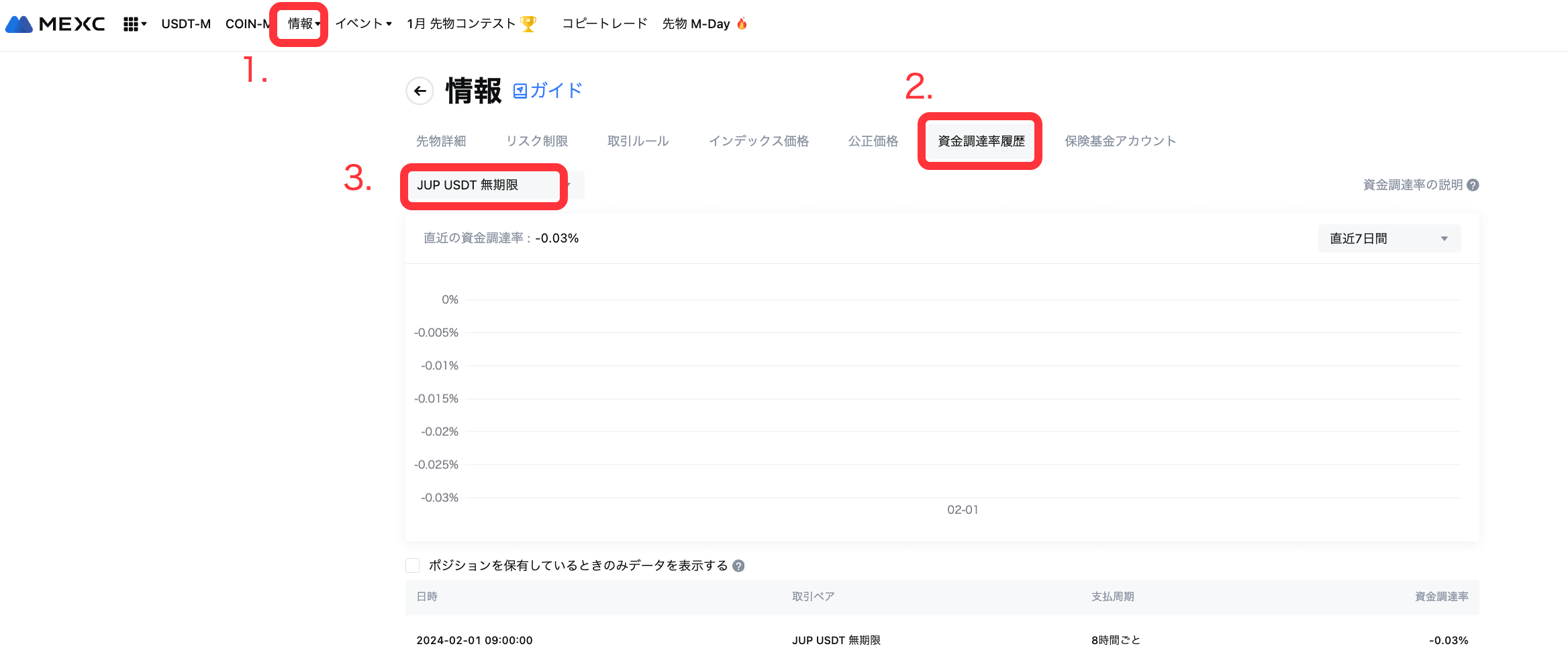Expand the 情報 dropdown menu
1568x669 pixels.
coord(303,24)
